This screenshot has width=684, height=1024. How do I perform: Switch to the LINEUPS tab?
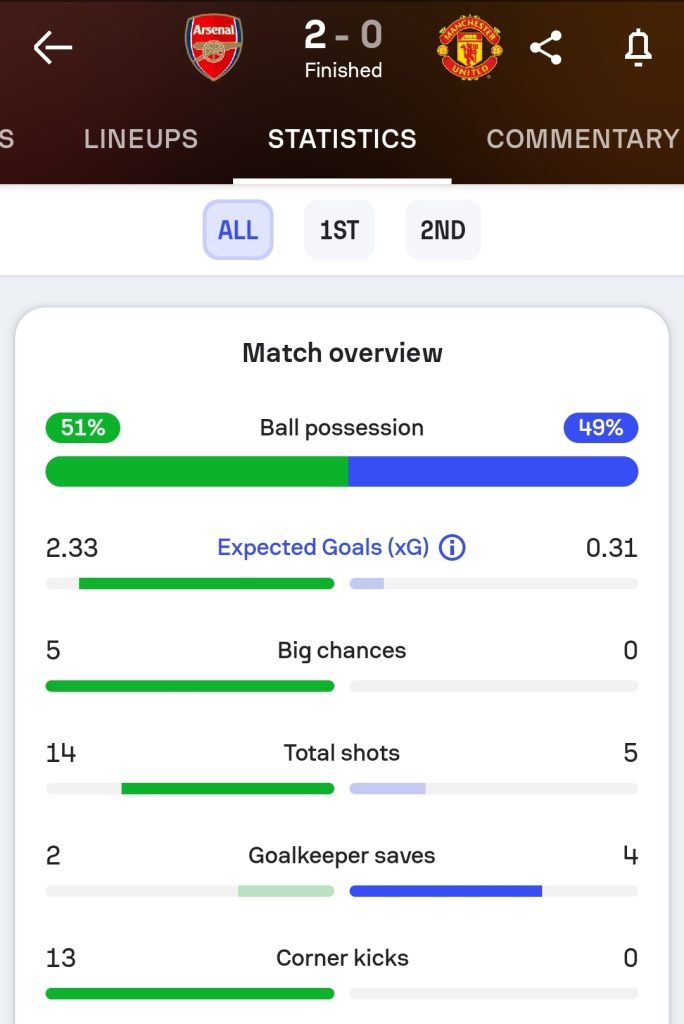140,139
